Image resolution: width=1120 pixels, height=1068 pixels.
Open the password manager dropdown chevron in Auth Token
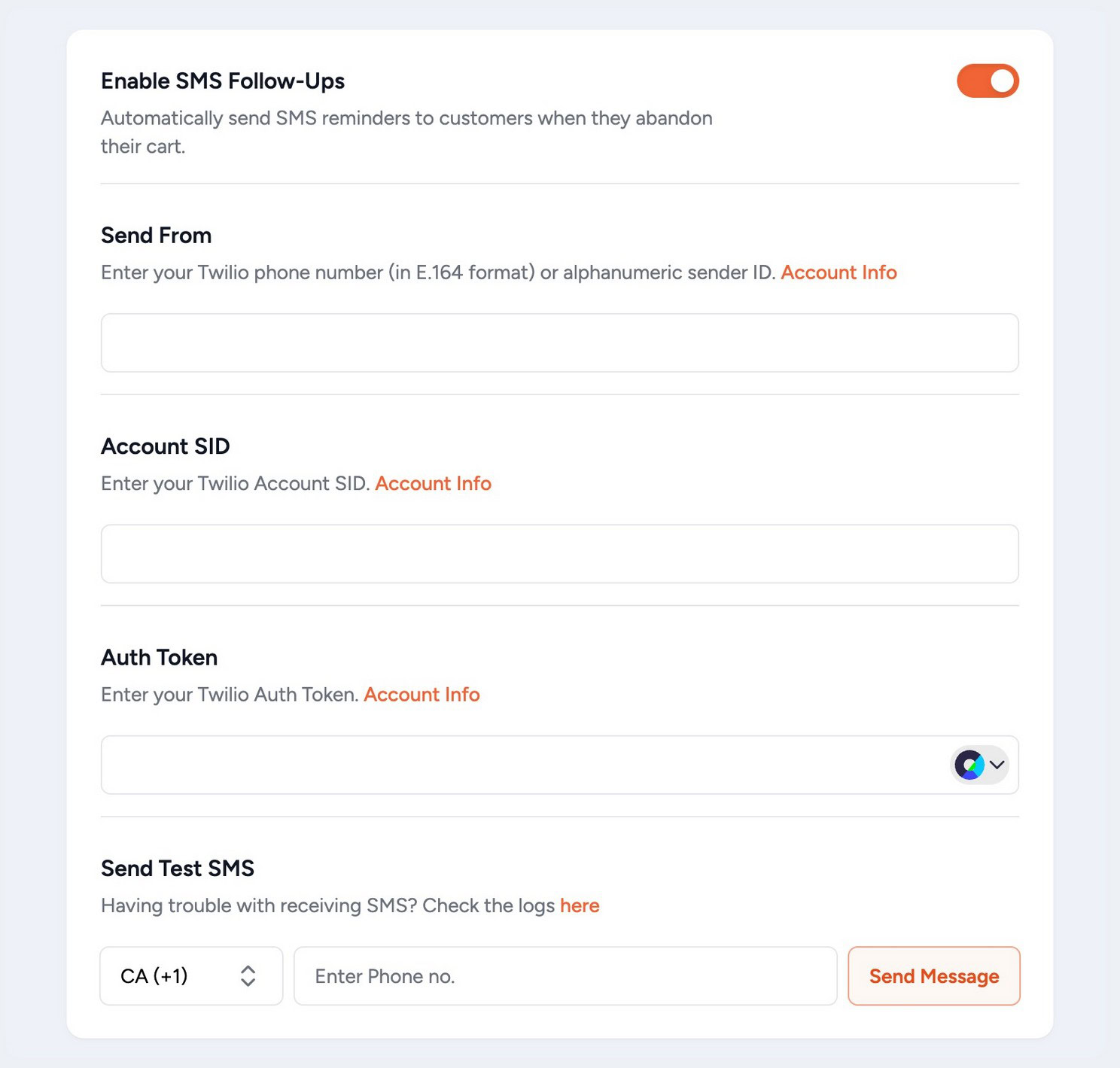point(998,765)
